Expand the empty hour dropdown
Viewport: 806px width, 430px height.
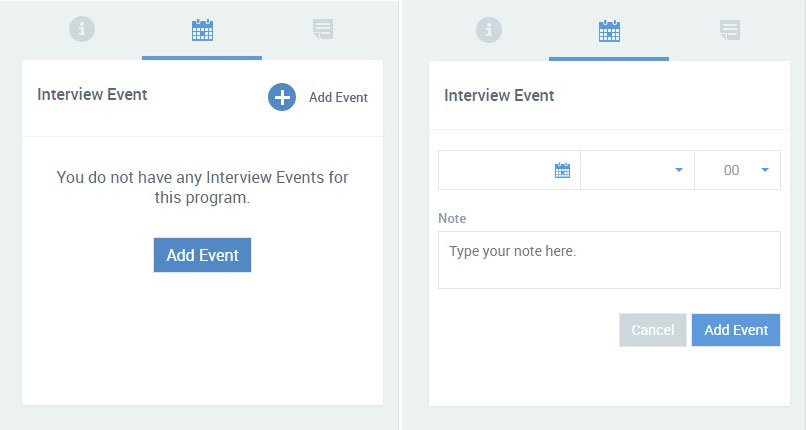[x=637, y=170]
